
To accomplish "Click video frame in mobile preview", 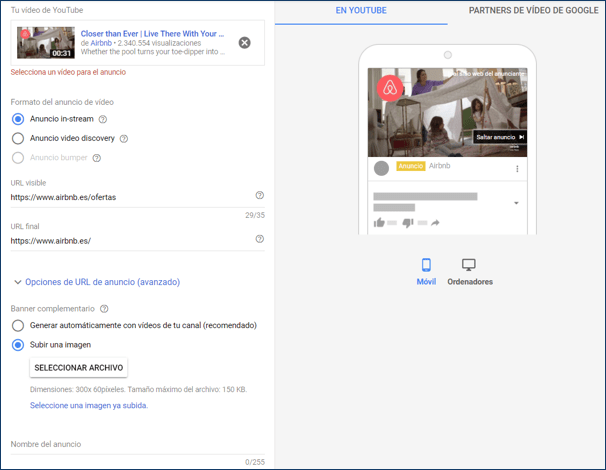I will pos(447,112).
